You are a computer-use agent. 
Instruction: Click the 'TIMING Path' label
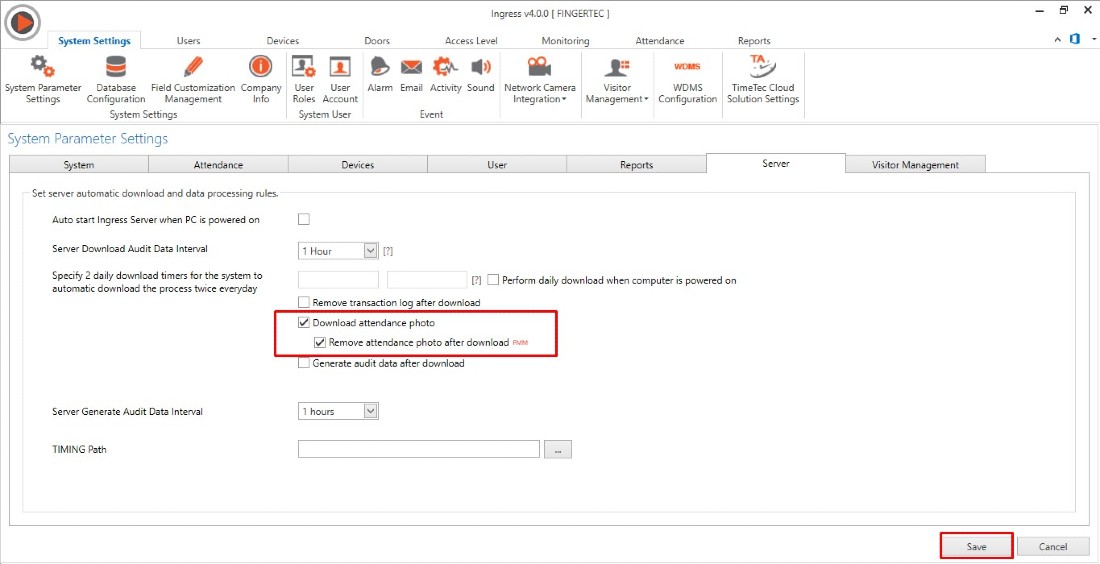tap(79, 449)
